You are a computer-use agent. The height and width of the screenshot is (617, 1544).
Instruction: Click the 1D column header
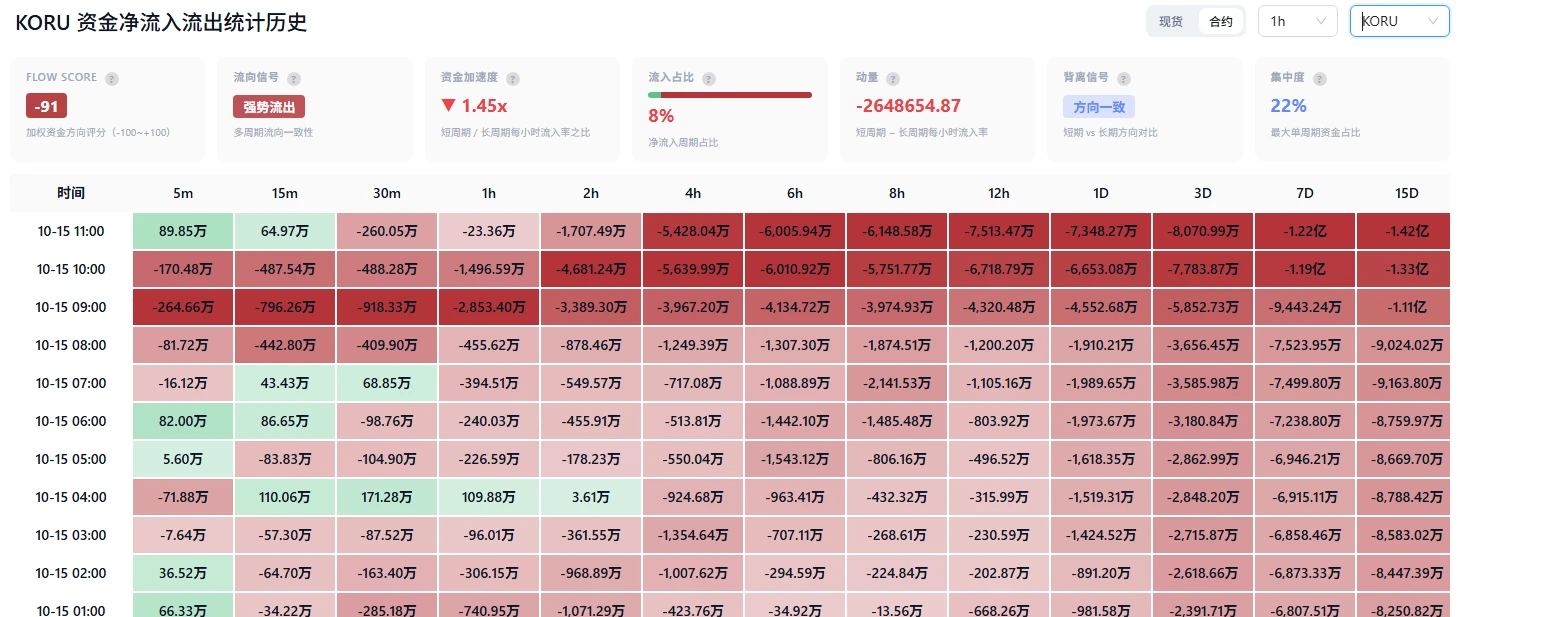tap(1101, 193)
